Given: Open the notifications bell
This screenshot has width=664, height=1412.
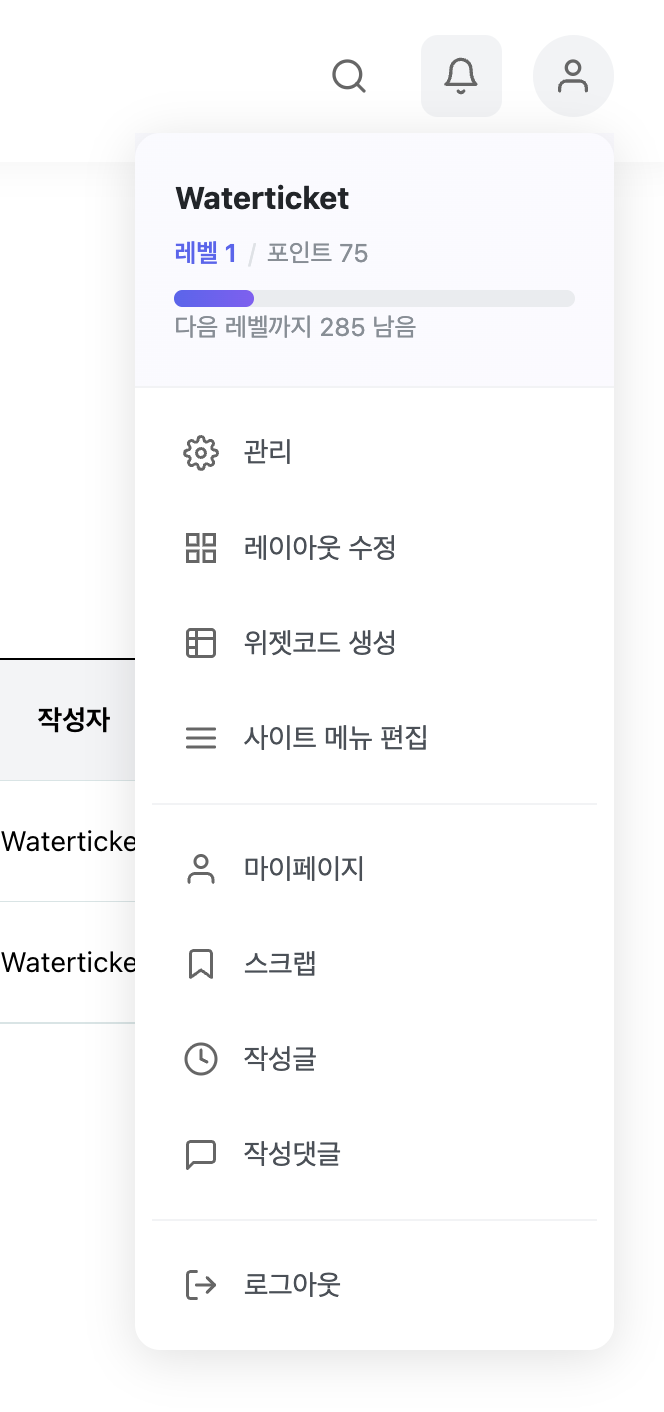Looking at the screenshot, I should pos(461,75).
